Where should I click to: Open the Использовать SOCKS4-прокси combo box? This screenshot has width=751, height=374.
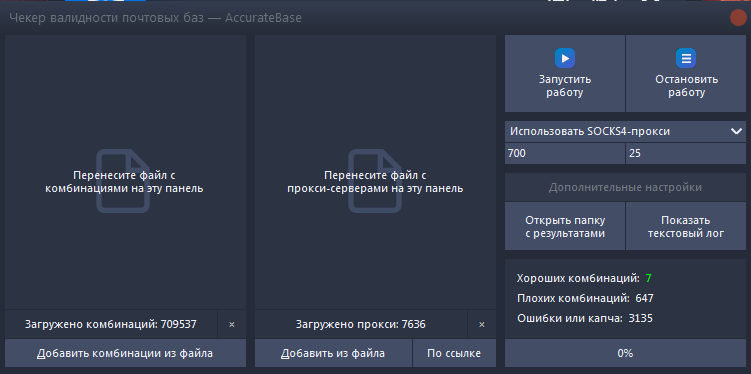[x=625, y=132]
